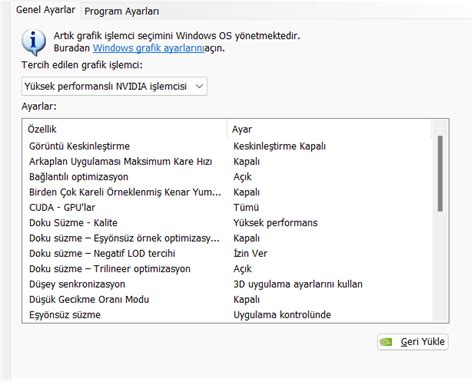Image resolution: width=474 pixels, height=381 pixels.
Task: Click the NVIDIA logo on Geri Yükle
Action: click(x=386, y=342)
